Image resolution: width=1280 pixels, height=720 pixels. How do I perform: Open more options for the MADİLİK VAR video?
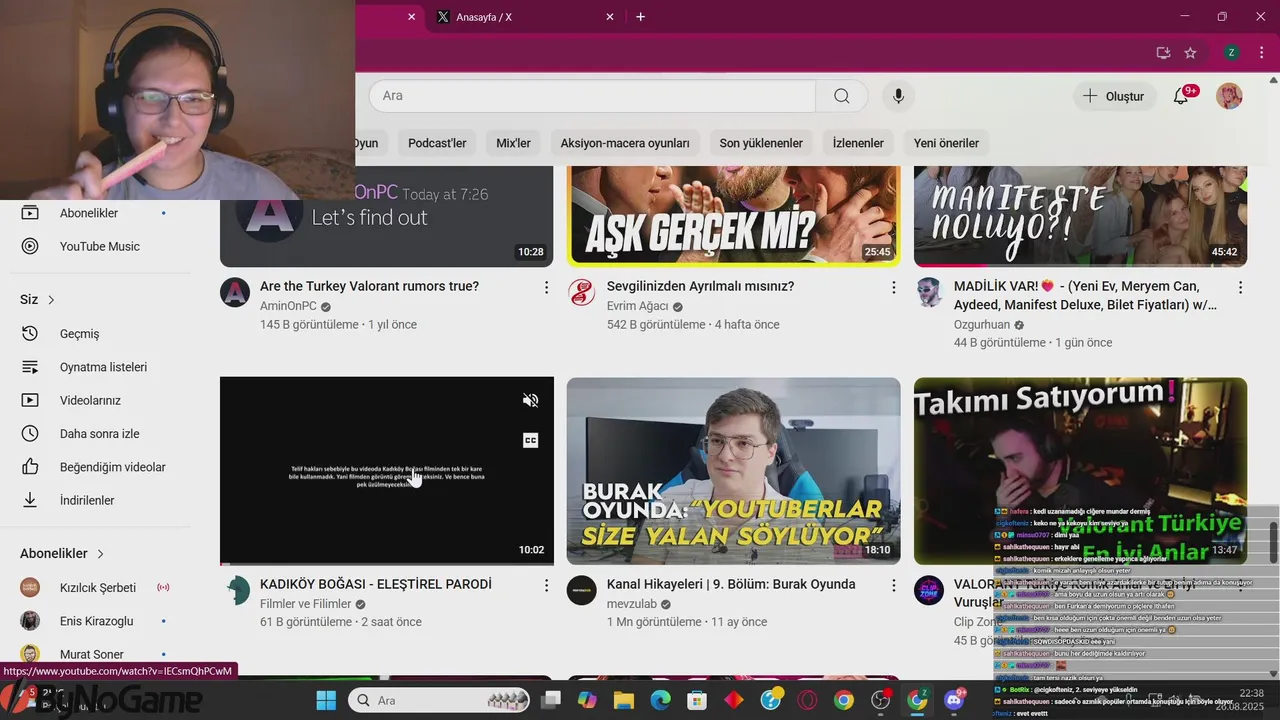click(x=1240, y=287)
